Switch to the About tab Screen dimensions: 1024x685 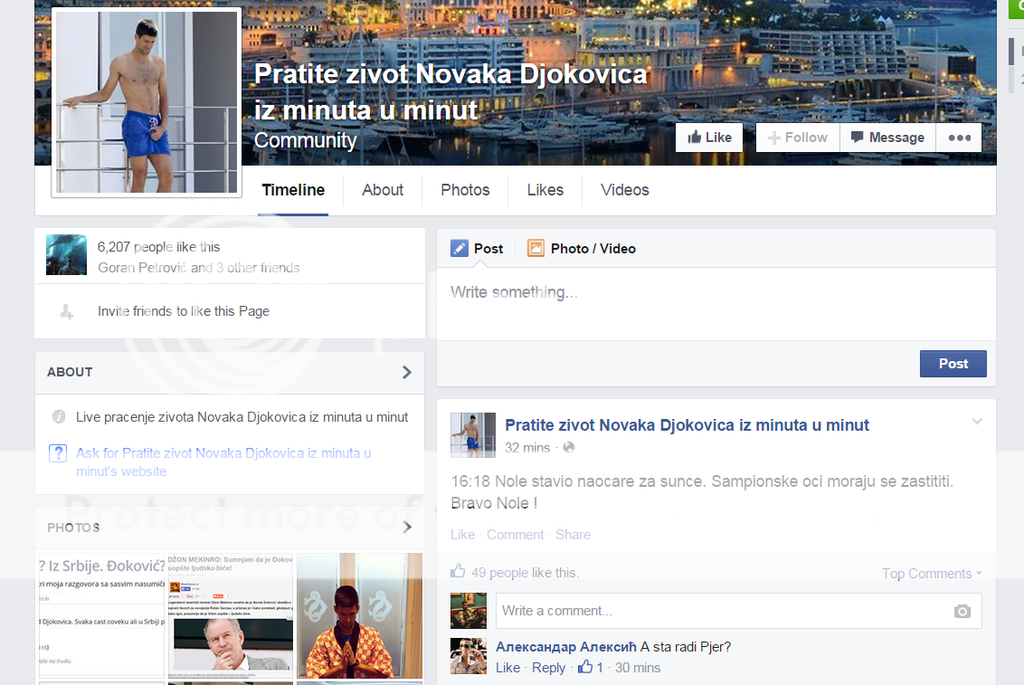point(382,190)
